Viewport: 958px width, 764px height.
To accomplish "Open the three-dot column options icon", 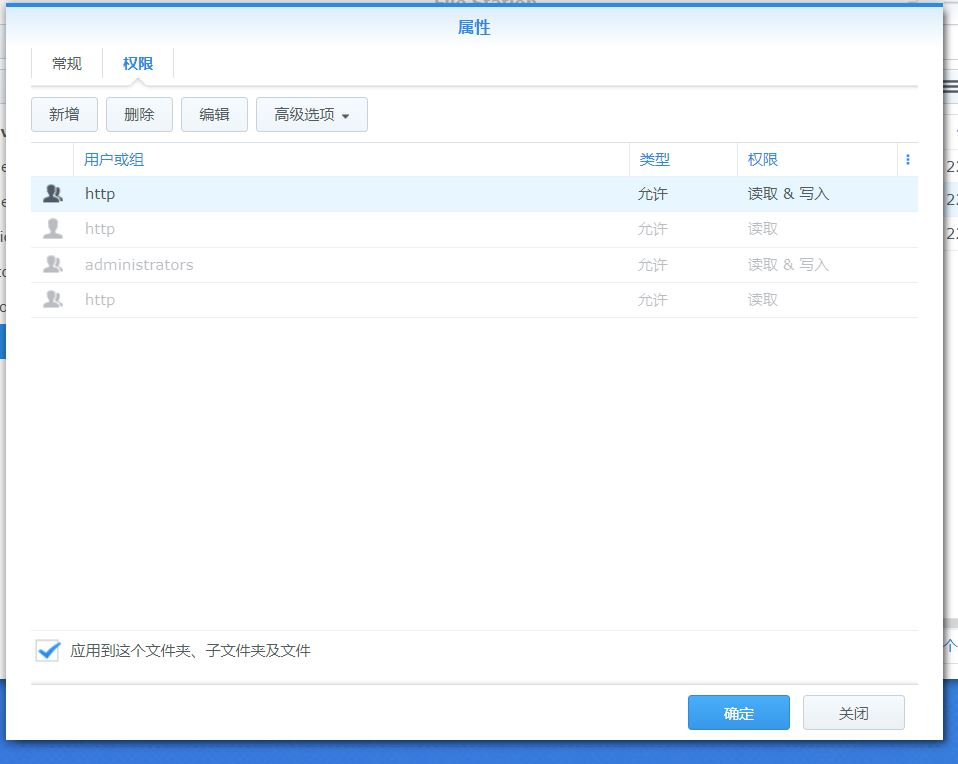I will click(x=907, y=159).
